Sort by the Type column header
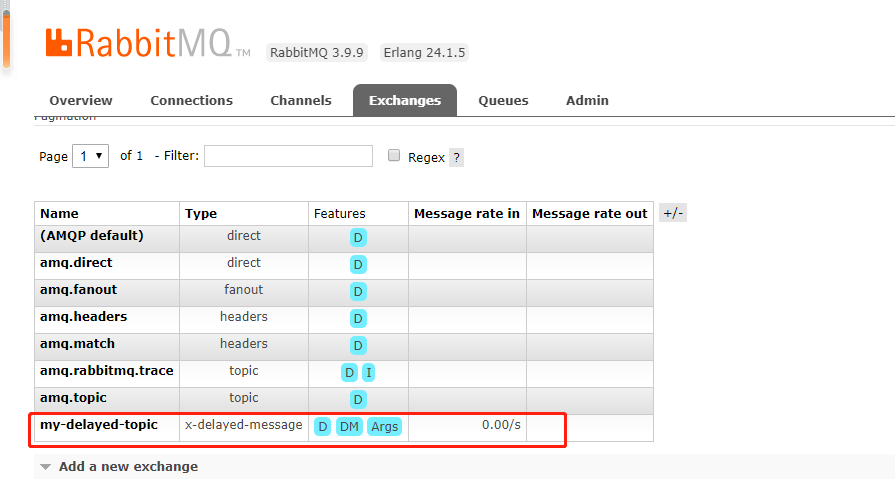Screen dimensions: 895x487 coord(200,214)
